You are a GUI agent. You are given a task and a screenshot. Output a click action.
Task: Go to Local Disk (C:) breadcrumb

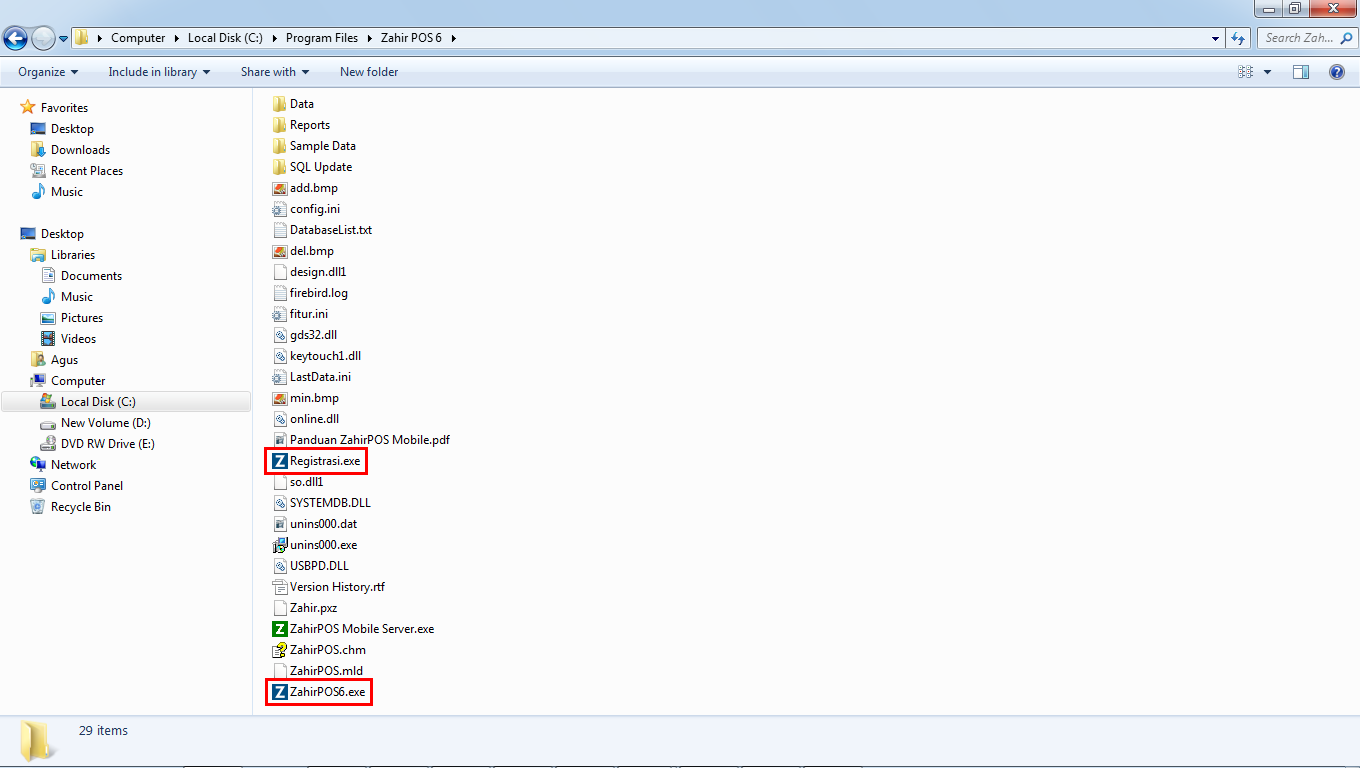[225, 38]
